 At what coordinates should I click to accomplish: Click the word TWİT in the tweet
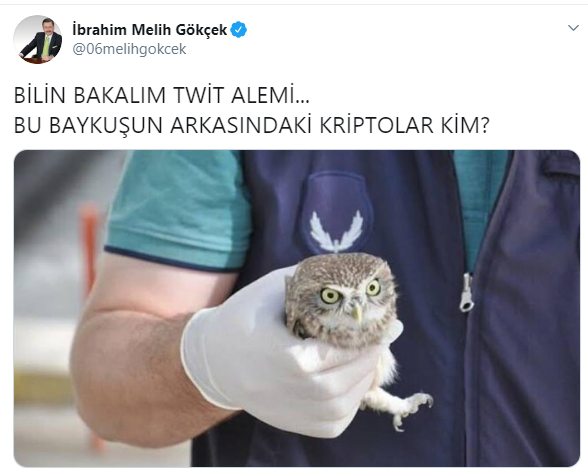click(x=198, y=95)
